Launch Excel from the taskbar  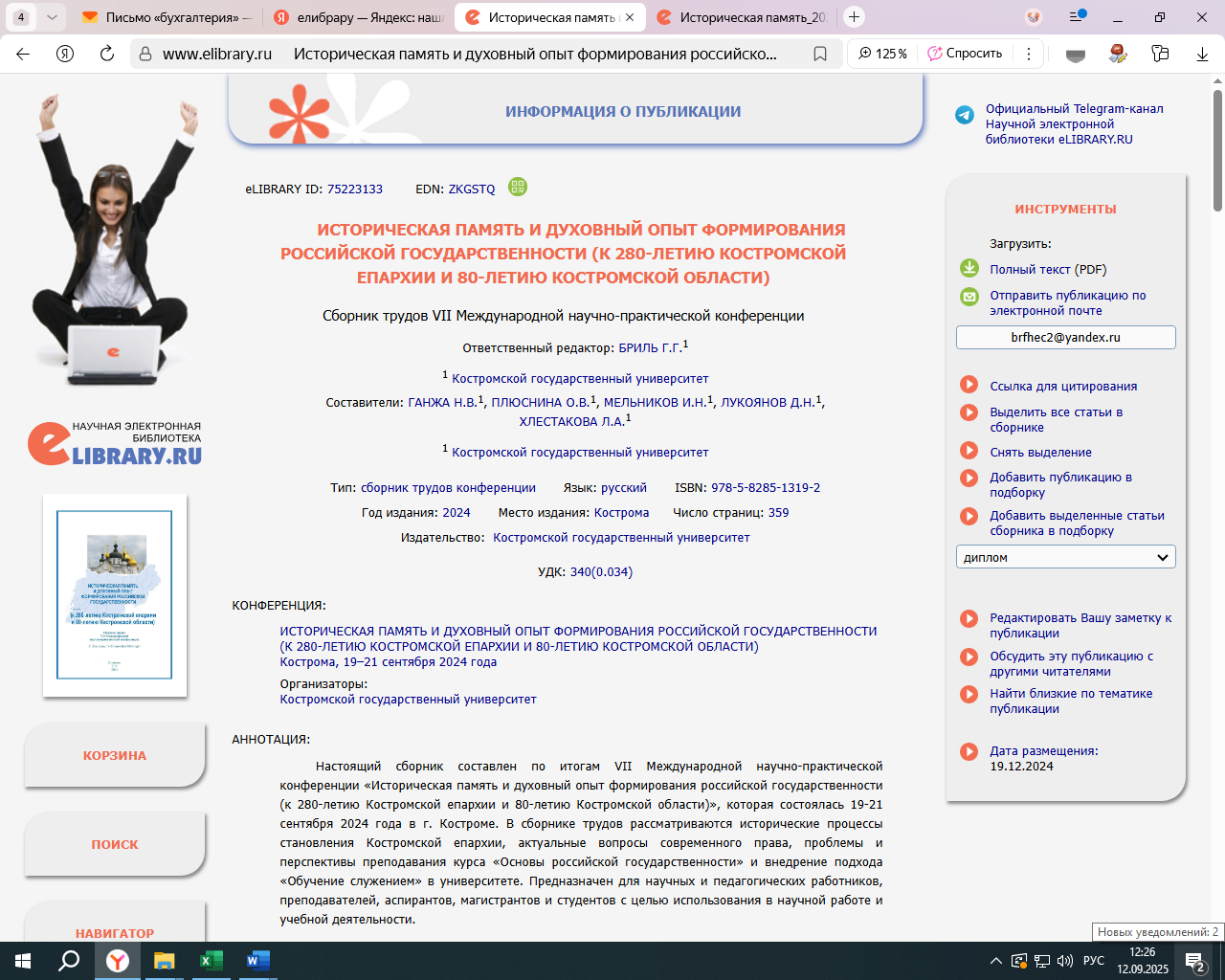coord(211,961)
